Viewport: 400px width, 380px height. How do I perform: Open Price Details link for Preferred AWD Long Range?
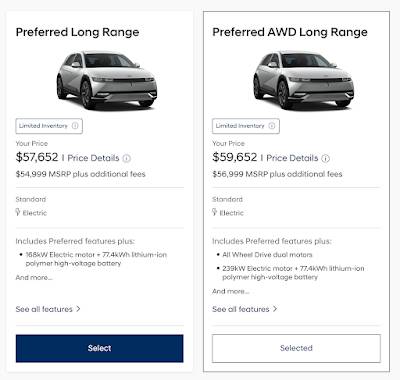click(292, 158)
